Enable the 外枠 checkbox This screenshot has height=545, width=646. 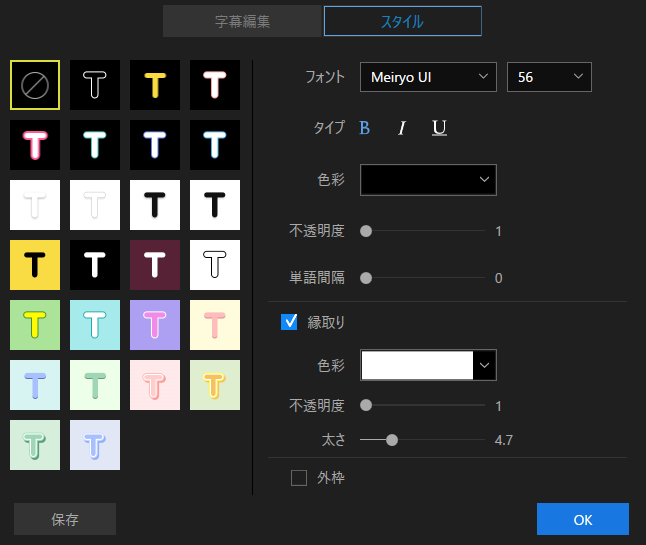pyautogui.click(x=299, y=478)
